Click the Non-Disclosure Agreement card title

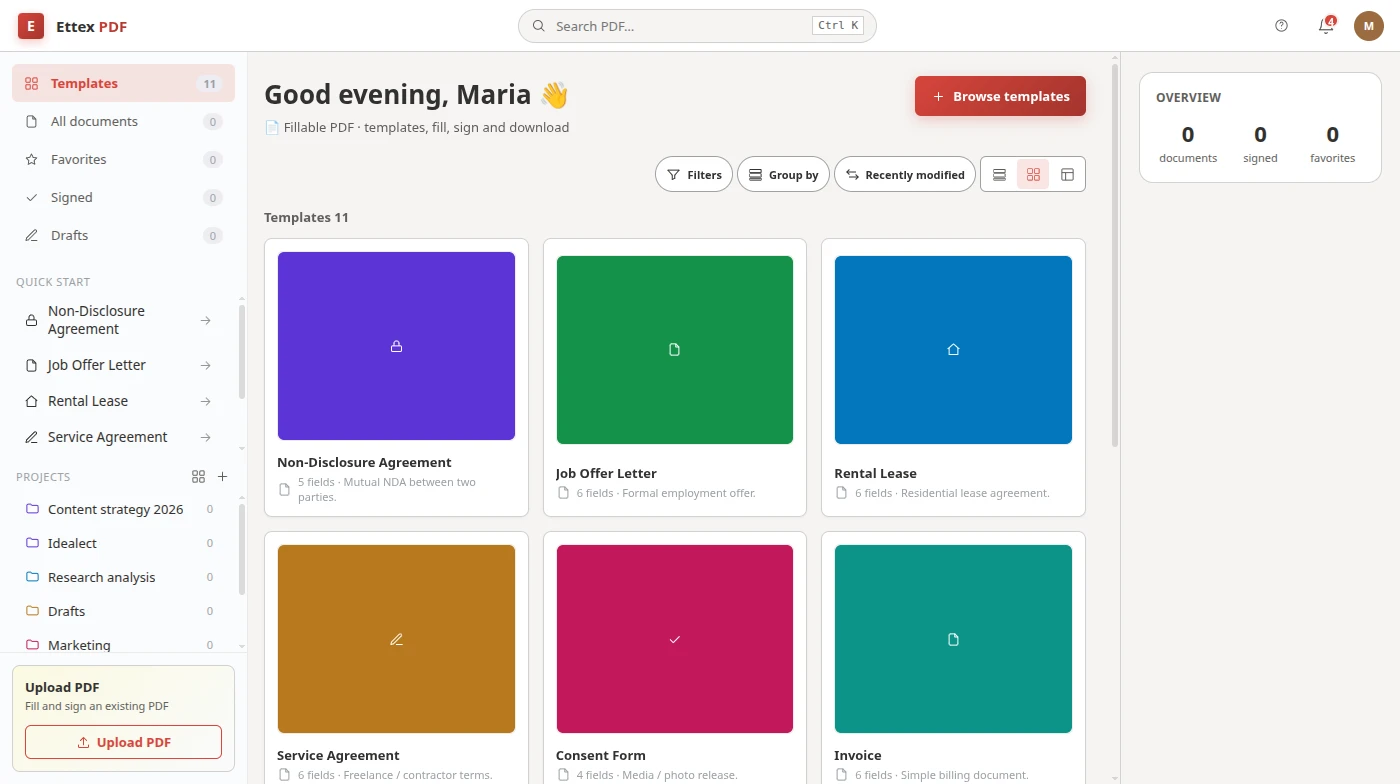(x=364, y=462)
